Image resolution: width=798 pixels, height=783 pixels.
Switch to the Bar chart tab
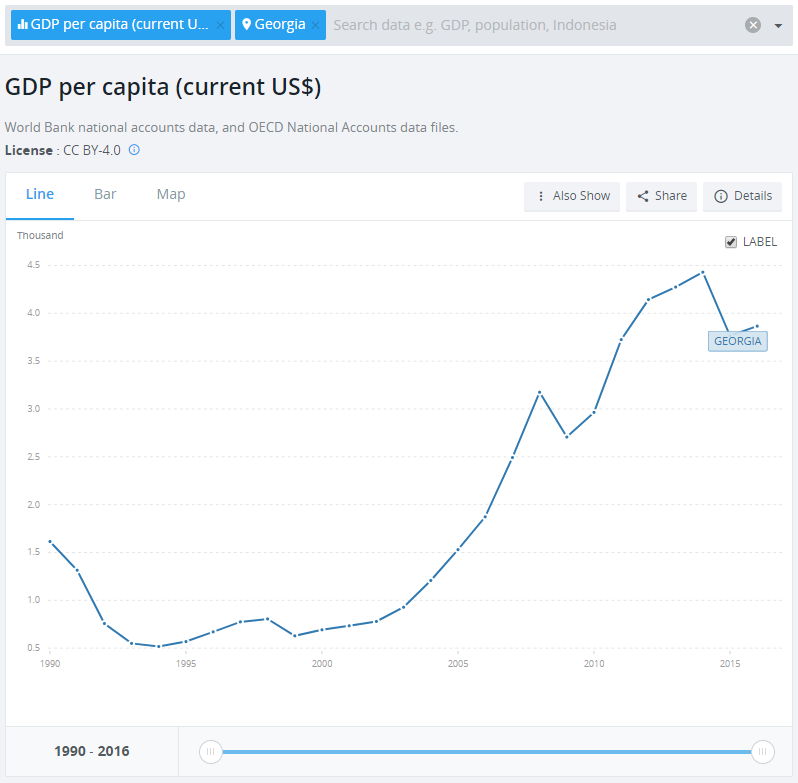click(105, 194)
